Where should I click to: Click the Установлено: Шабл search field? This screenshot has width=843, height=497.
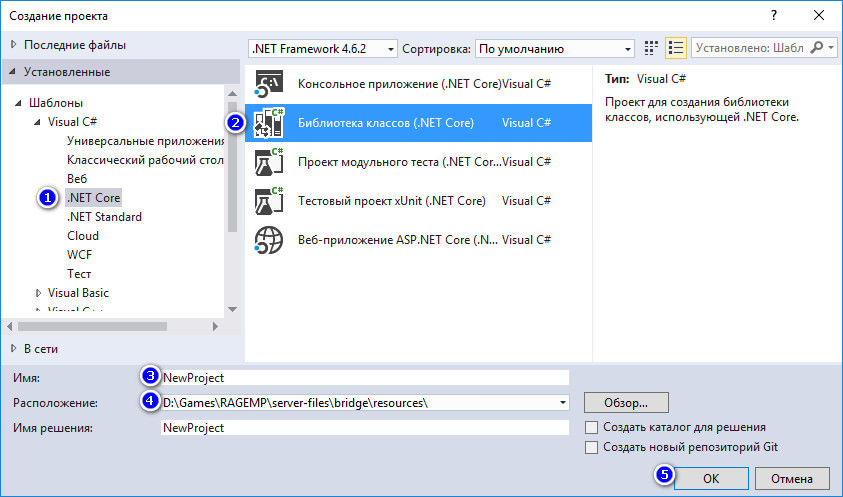coord(750,48)
